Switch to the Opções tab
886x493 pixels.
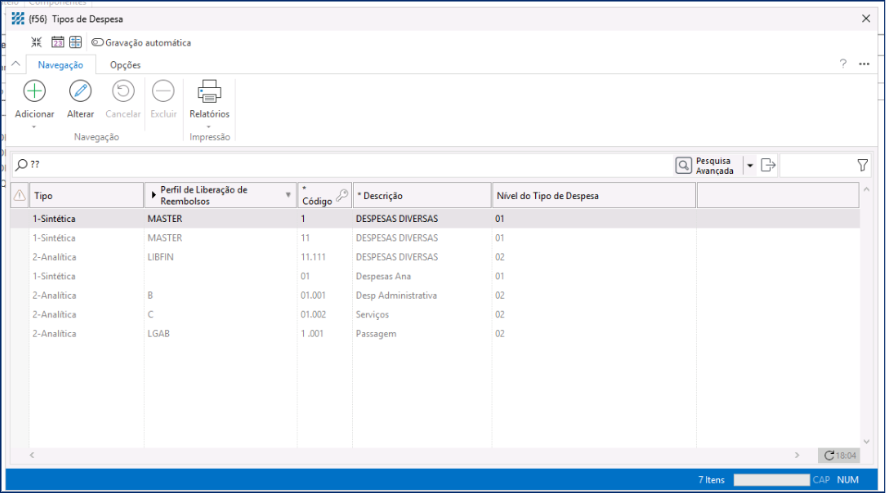[125, 64]
